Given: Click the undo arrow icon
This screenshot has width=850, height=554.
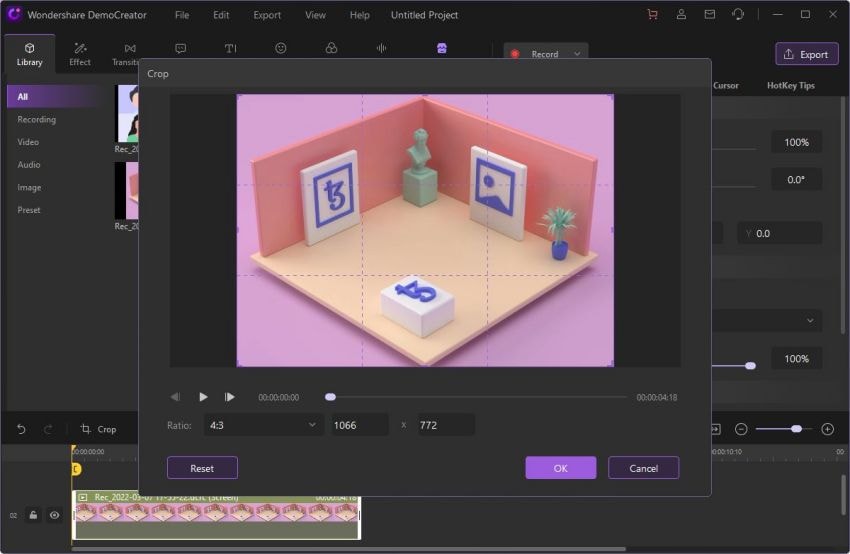Looking at the screenshot, I should click(x=21, y=429).
